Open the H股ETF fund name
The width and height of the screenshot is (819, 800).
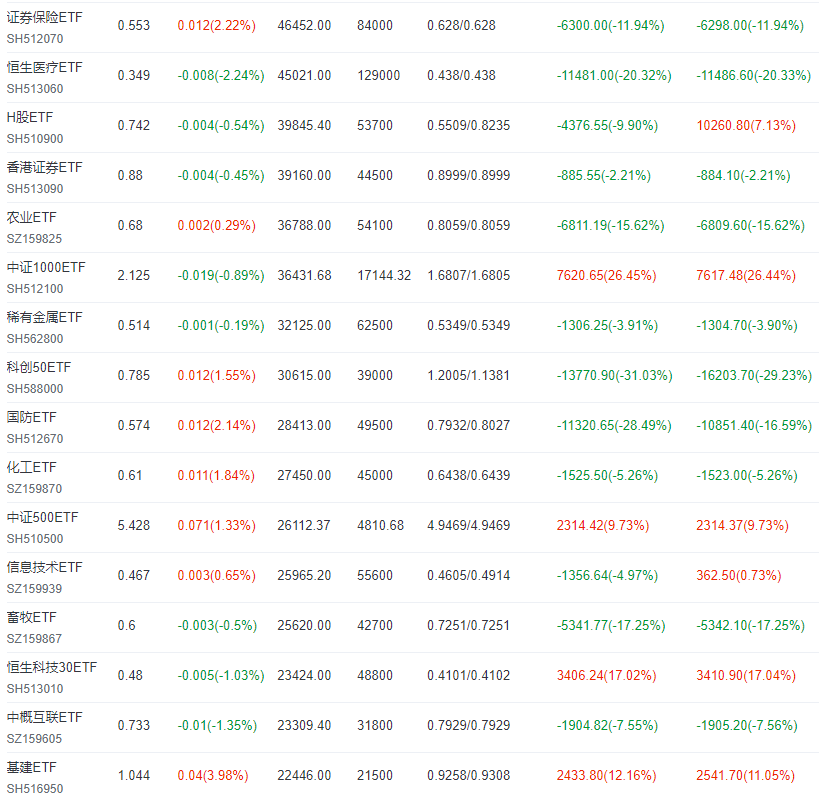click(30, 117)
